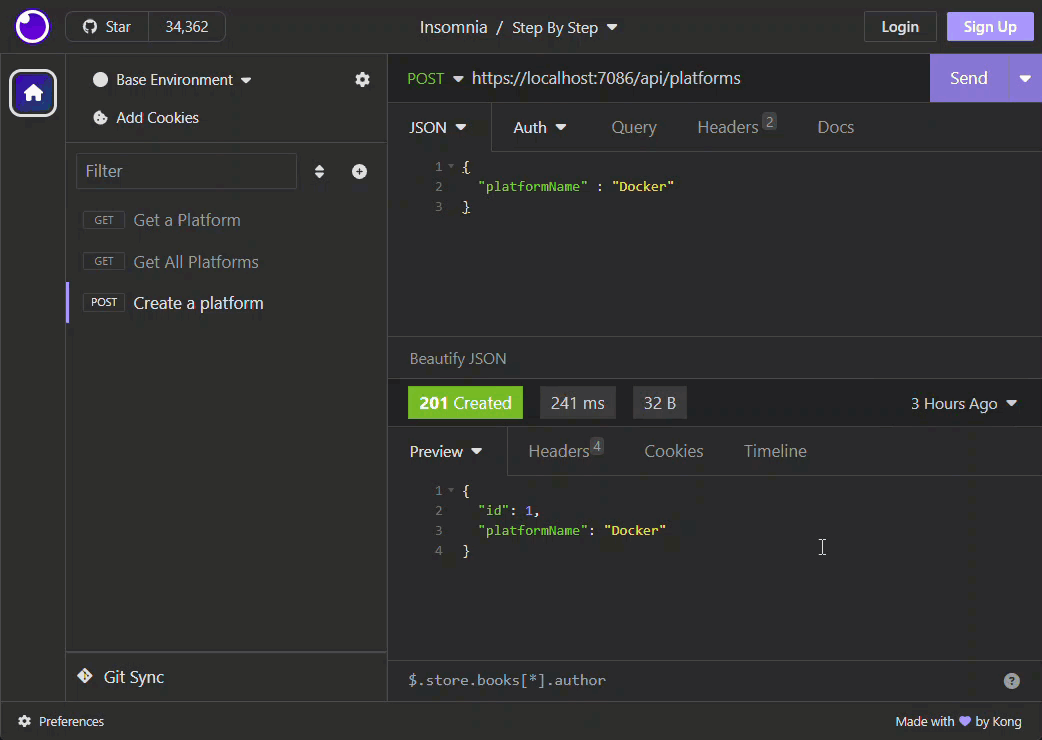Click Made with heart by Kong
The height and width of the screenshot is (740, 1042).
pyautogui.click(x=958, y=721)
